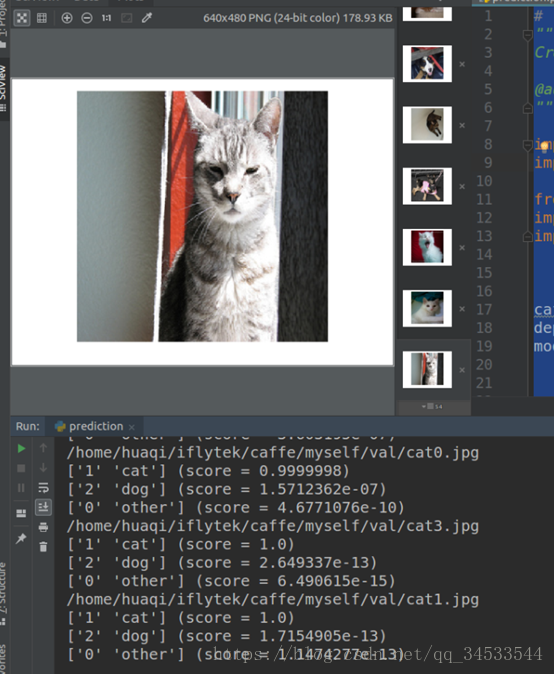Select the yawning white cat thumbnail
This screenshot has width=554, height=674.
coord(427,247)
